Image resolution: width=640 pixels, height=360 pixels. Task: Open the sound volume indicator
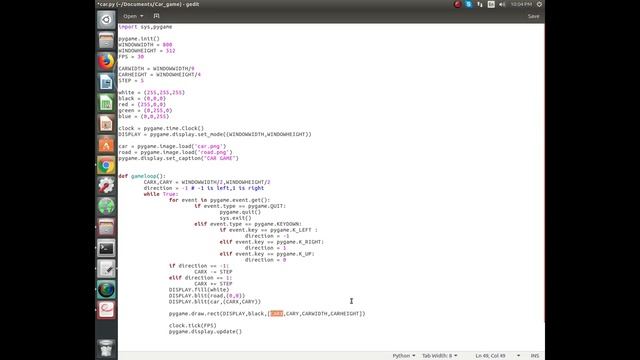point(502,4)
